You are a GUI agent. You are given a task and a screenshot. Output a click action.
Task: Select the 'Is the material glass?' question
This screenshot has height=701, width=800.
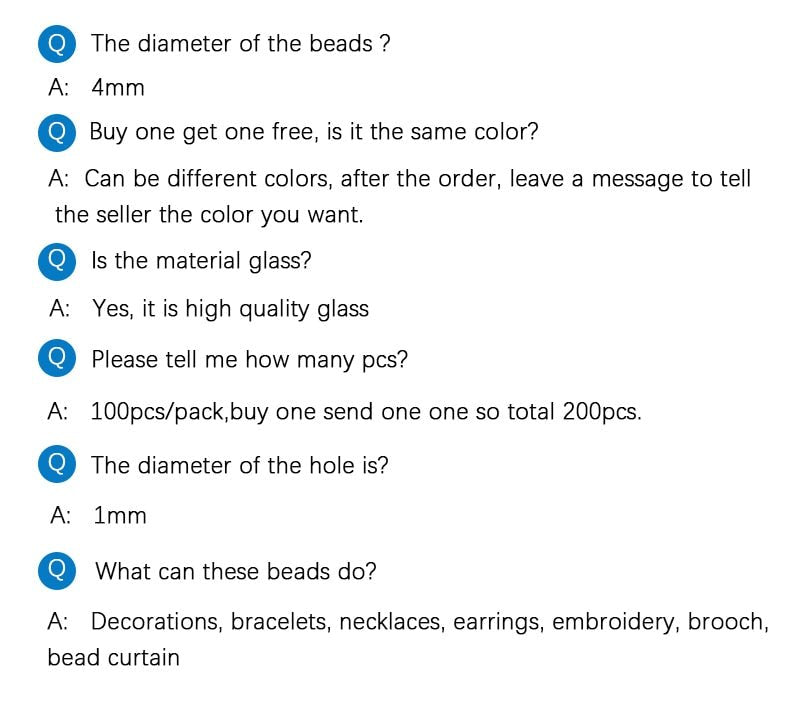point(201,261)
